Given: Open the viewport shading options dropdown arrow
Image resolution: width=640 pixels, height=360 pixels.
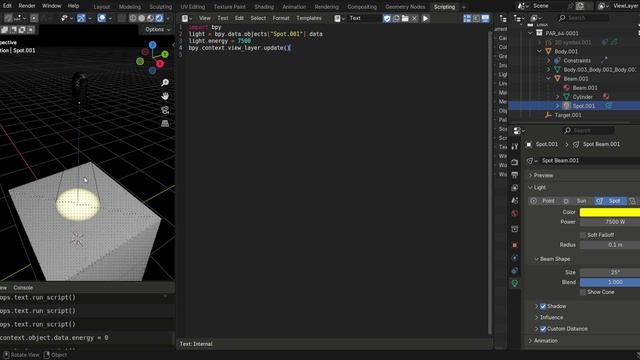Looking at the screenshot, I should coord(168,18).
